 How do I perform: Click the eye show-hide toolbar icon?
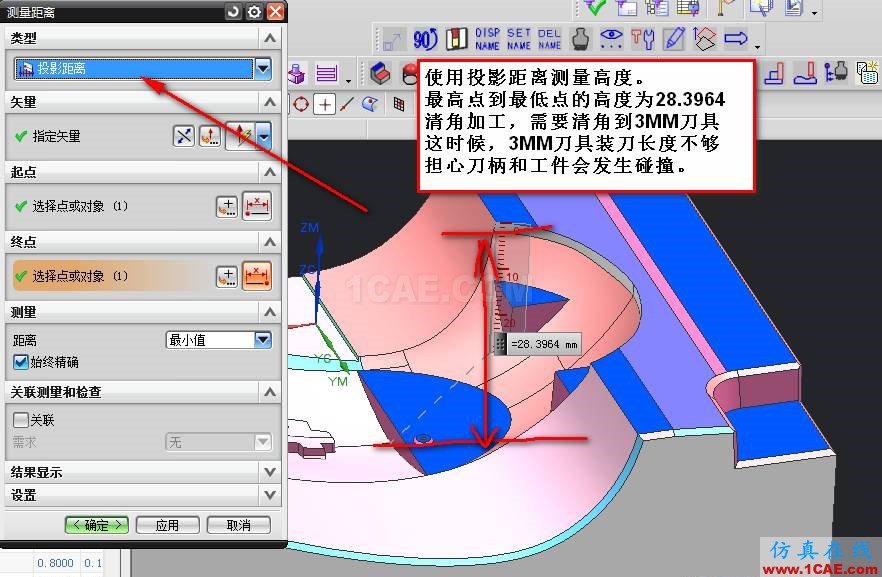pyautogui.click(x=611, y=39)
